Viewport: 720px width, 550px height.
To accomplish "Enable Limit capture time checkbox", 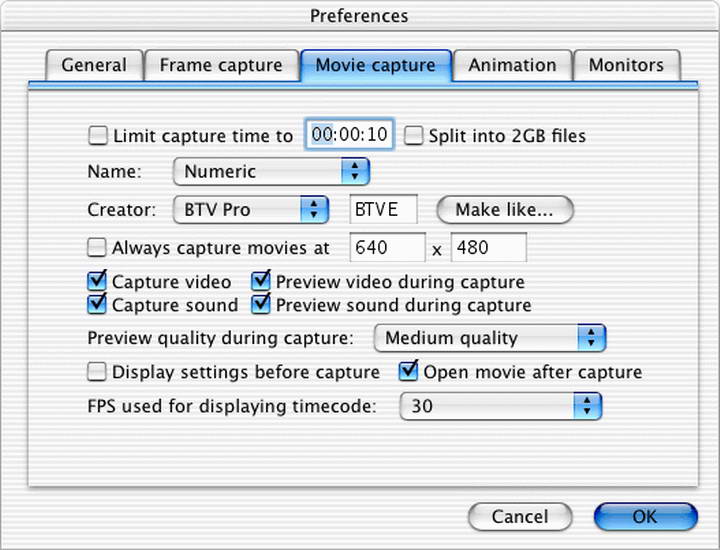I will 98,136.
